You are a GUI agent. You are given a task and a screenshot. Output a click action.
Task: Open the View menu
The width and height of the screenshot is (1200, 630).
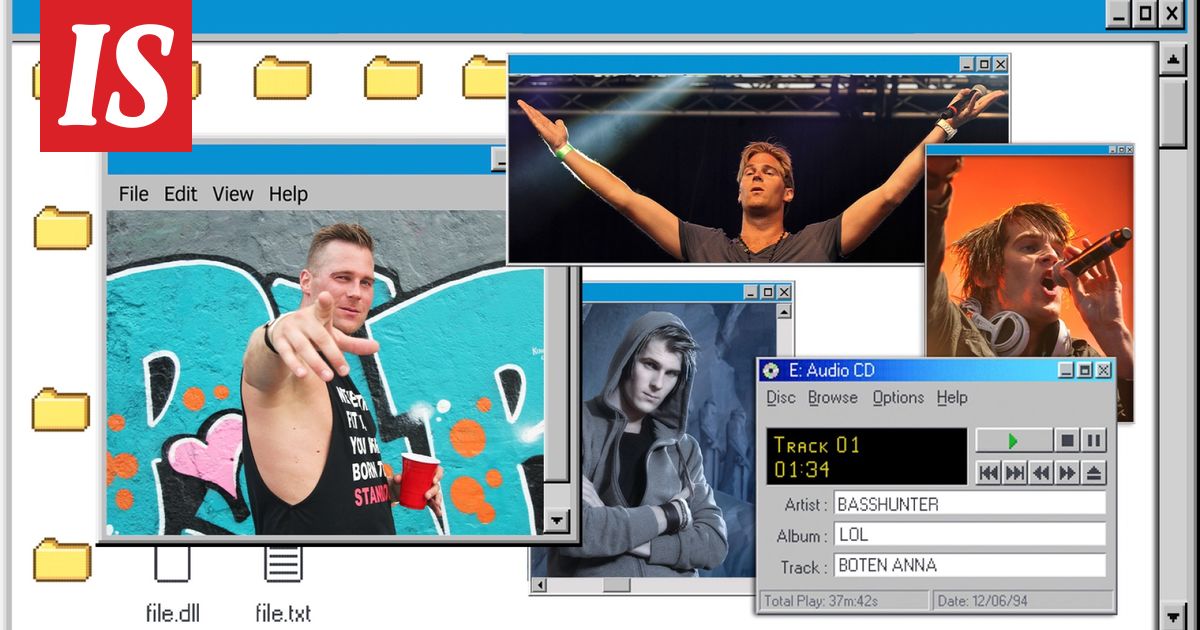click(x=233, y=194)
